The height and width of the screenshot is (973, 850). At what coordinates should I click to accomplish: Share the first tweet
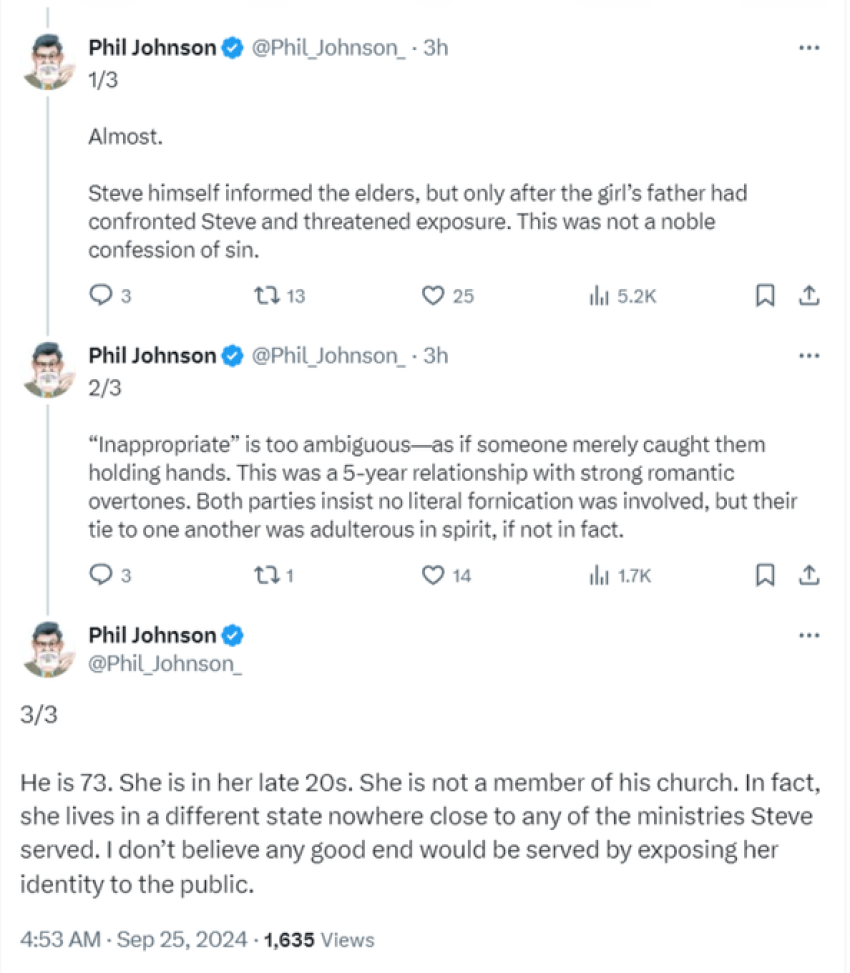pyautogui.click(x=809, y=295)
